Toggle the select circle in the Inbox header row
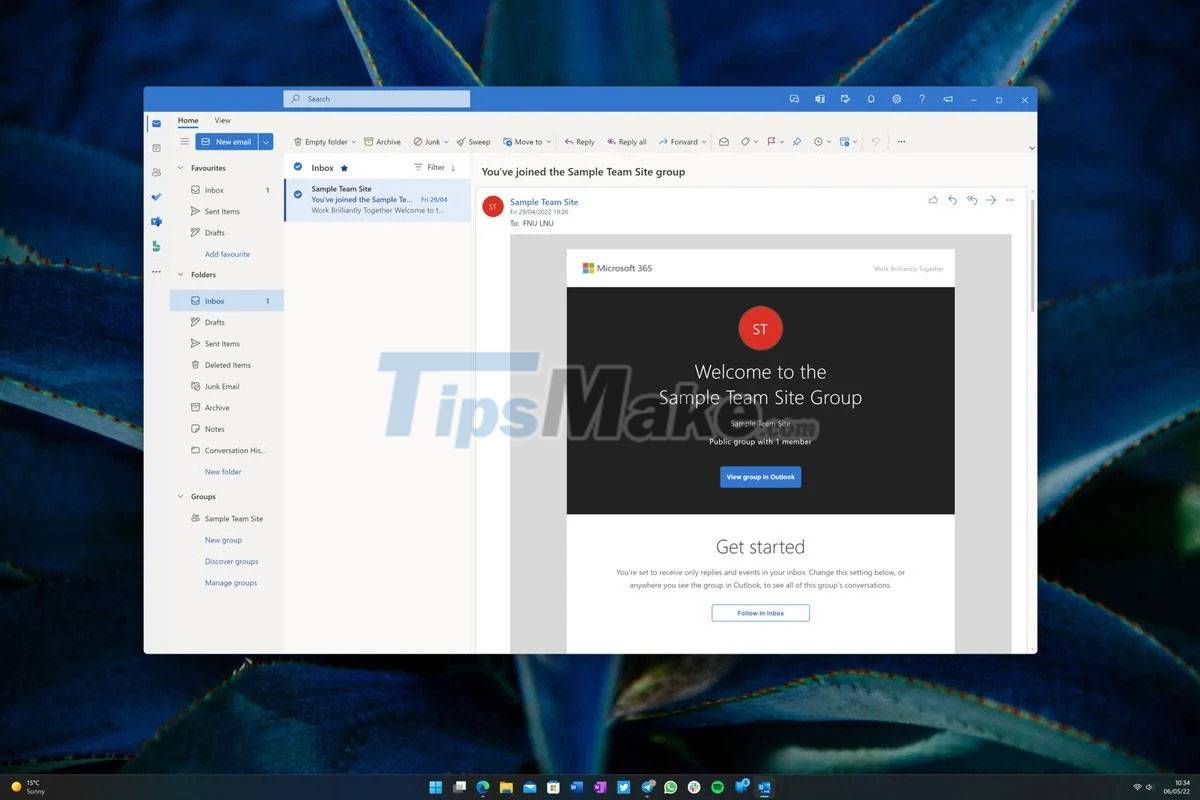The height and width of the screenshot is (800, 1200). (x=298, y=167)
